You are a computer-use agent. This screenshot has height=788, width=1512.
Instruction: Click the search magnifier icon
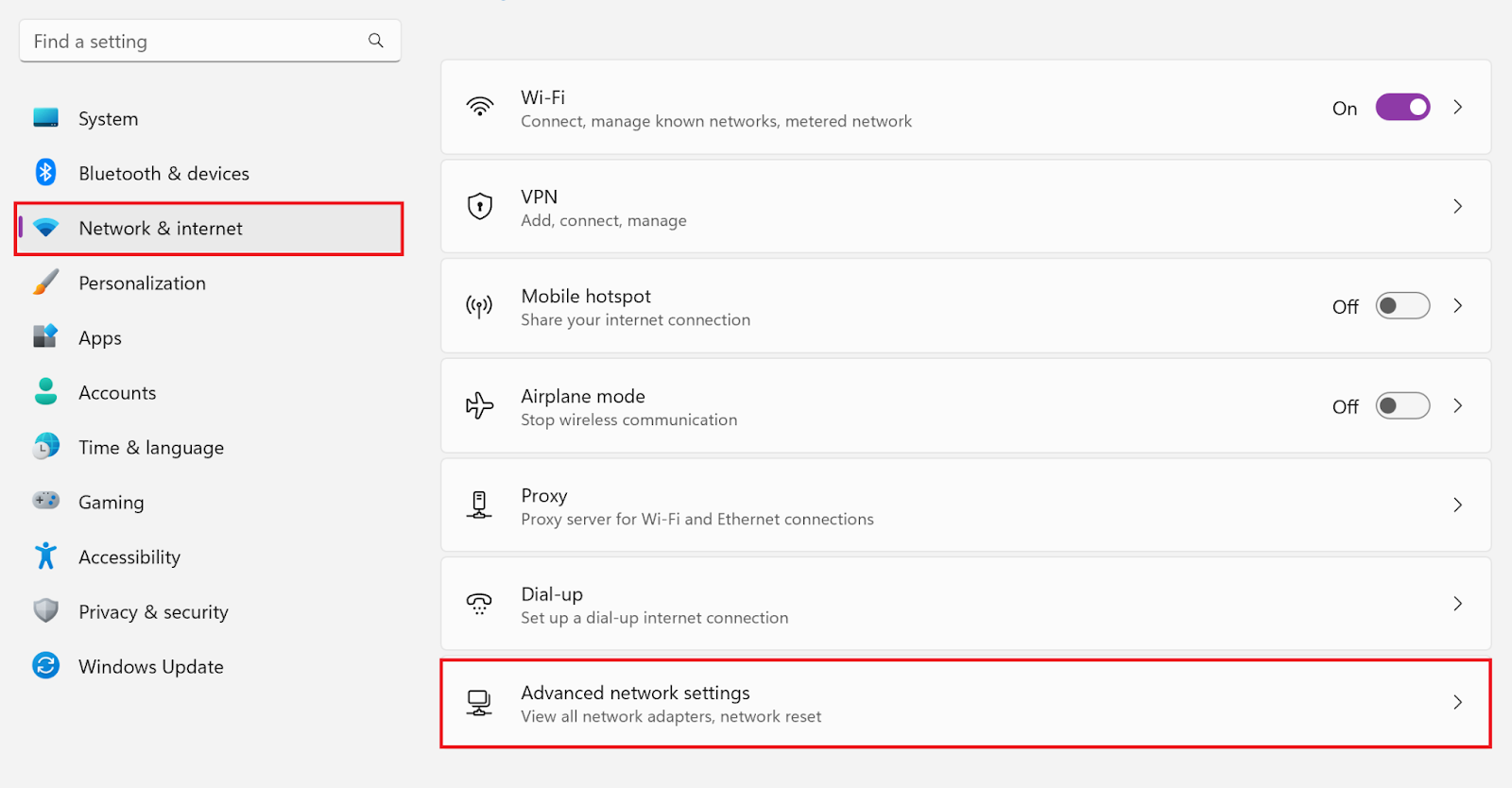pos(376,41)
